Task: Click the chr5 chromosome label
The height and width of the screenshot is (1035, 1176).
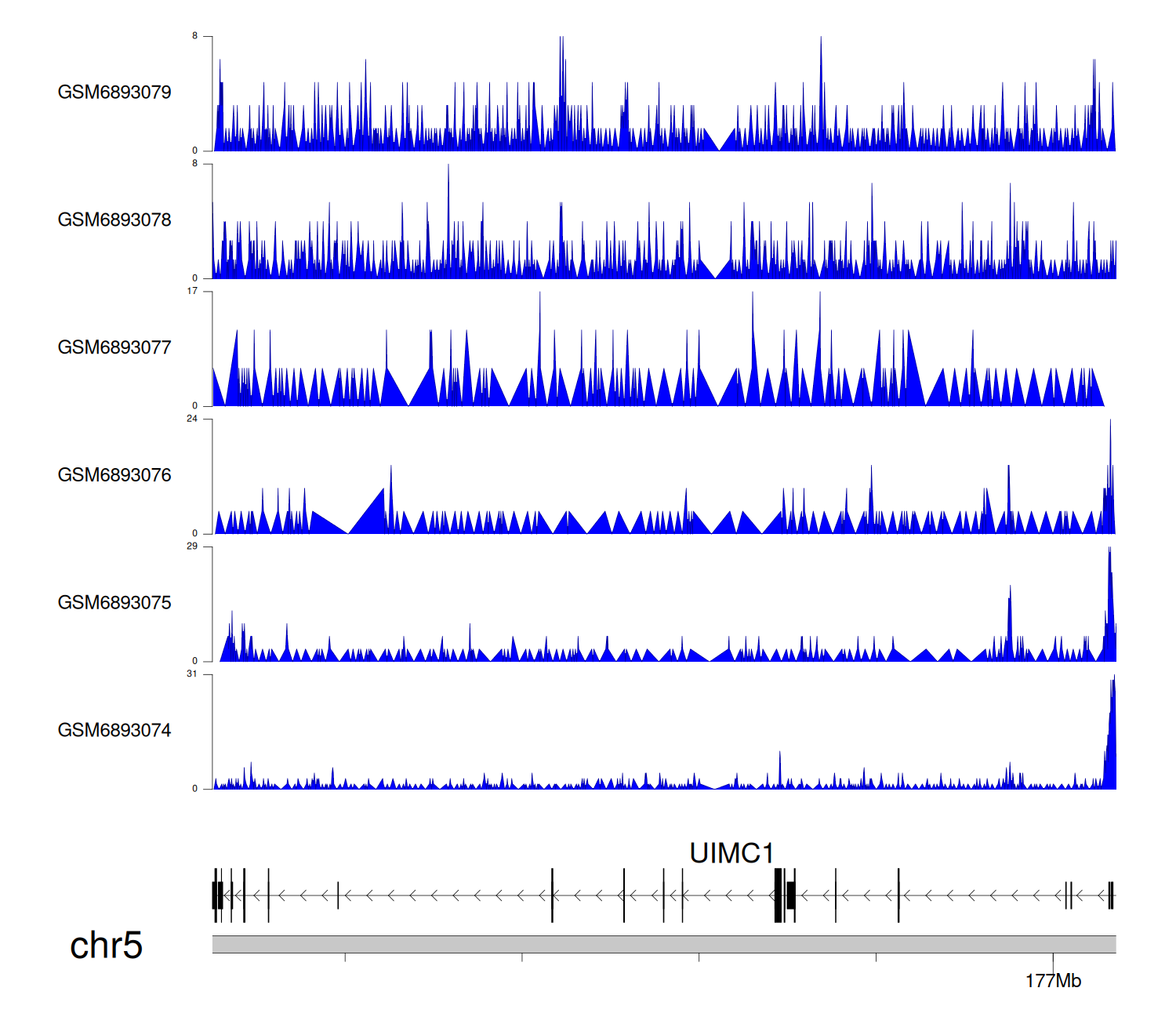Action: pos(106,946)
